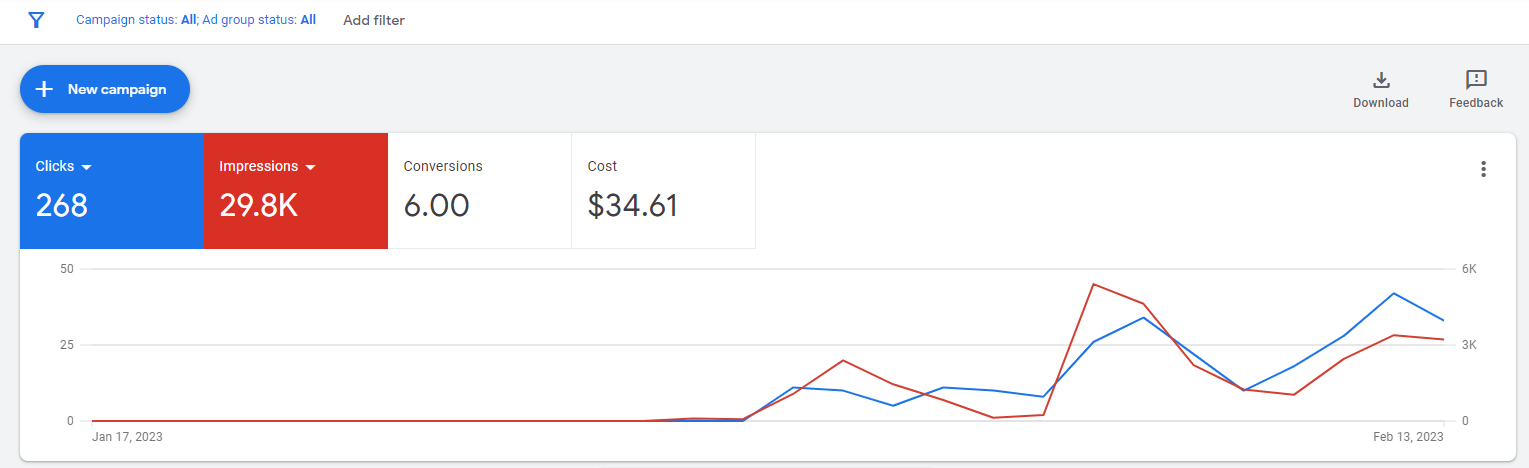Click the 6K right axis label
The height and width of the screenshot is (468, 1529).
(1469, 269)
